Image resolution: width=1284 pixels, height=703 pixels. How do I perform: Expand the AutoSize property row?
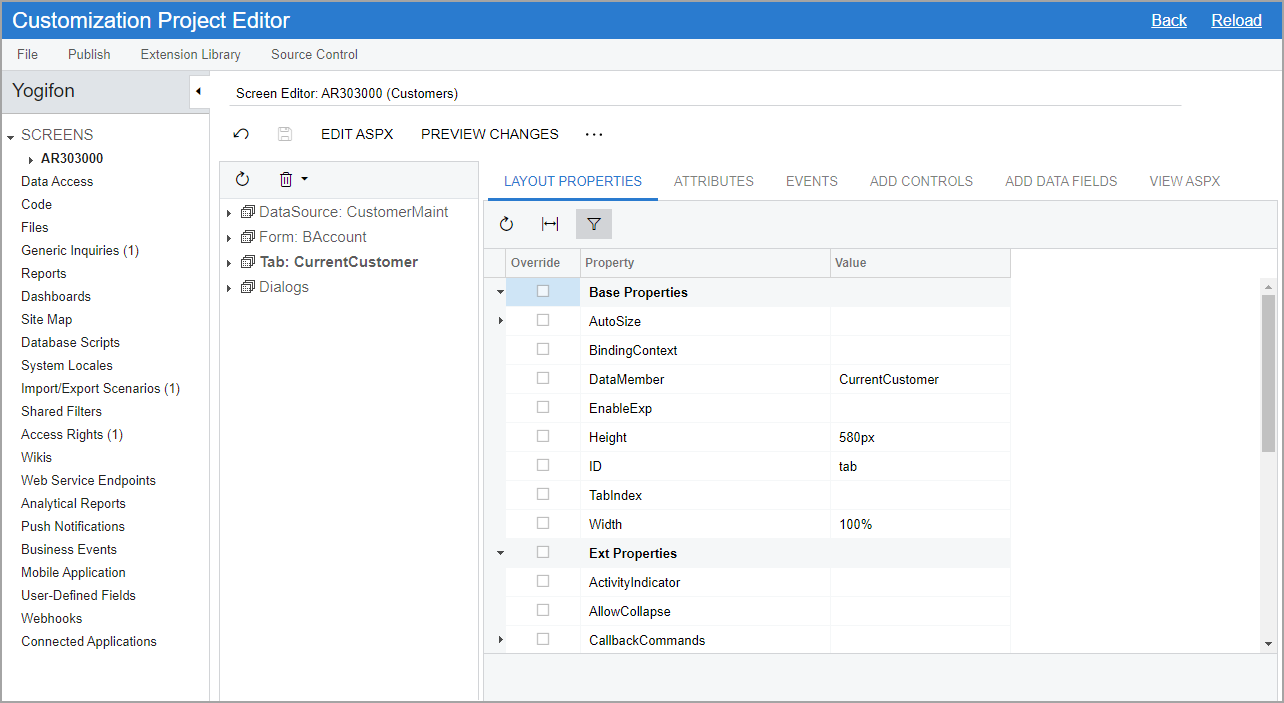[x=500, y=321]
